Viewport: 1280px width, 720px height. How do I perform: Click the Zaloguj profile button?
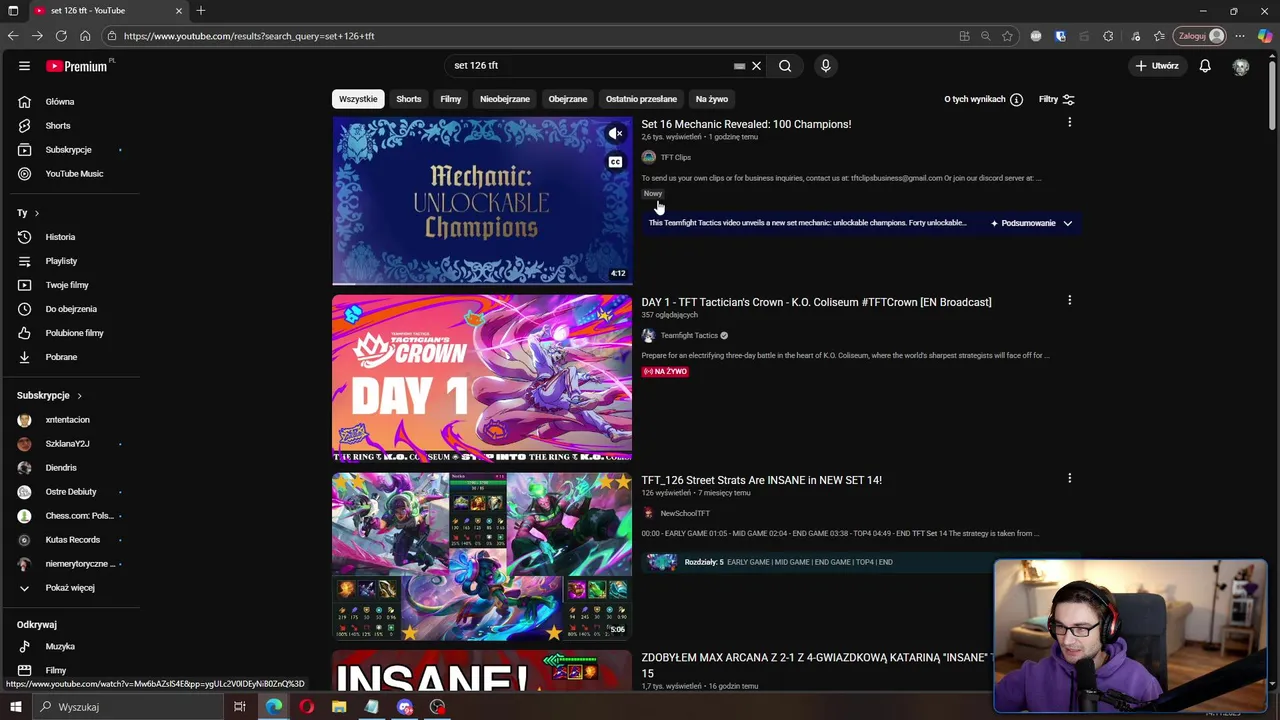coord(1200,36)
